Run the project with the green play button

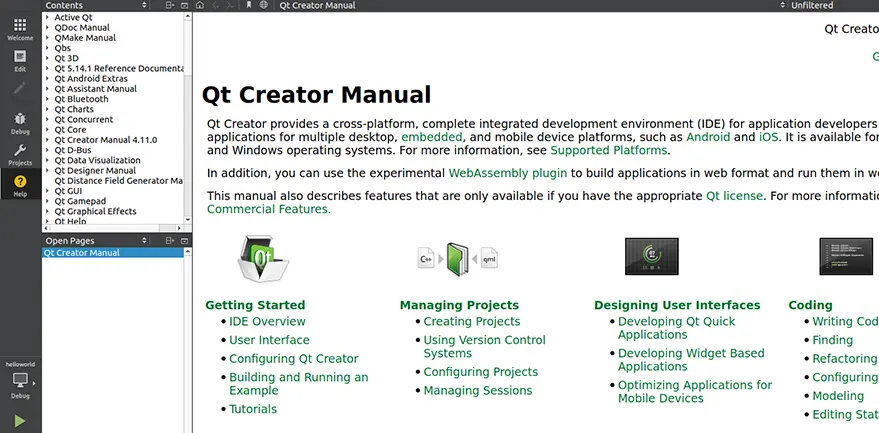[x=20, y=421]
